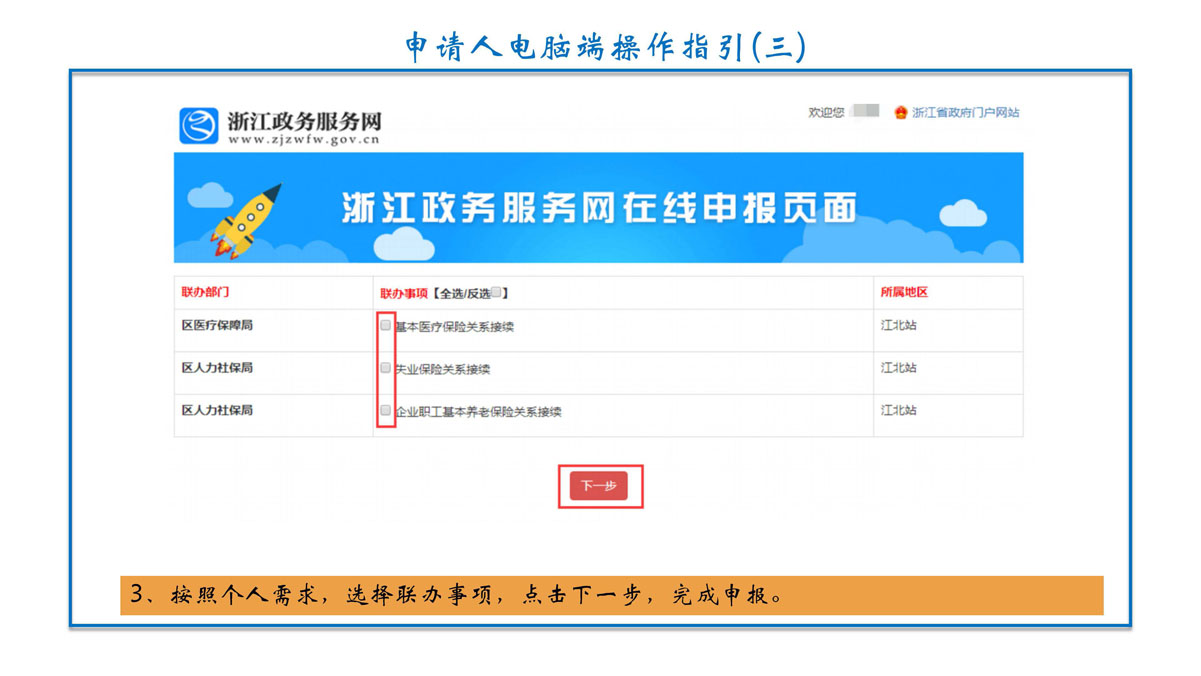Click the banner title 浙江政务服务网在线申报页面

[x=599, y=207]
